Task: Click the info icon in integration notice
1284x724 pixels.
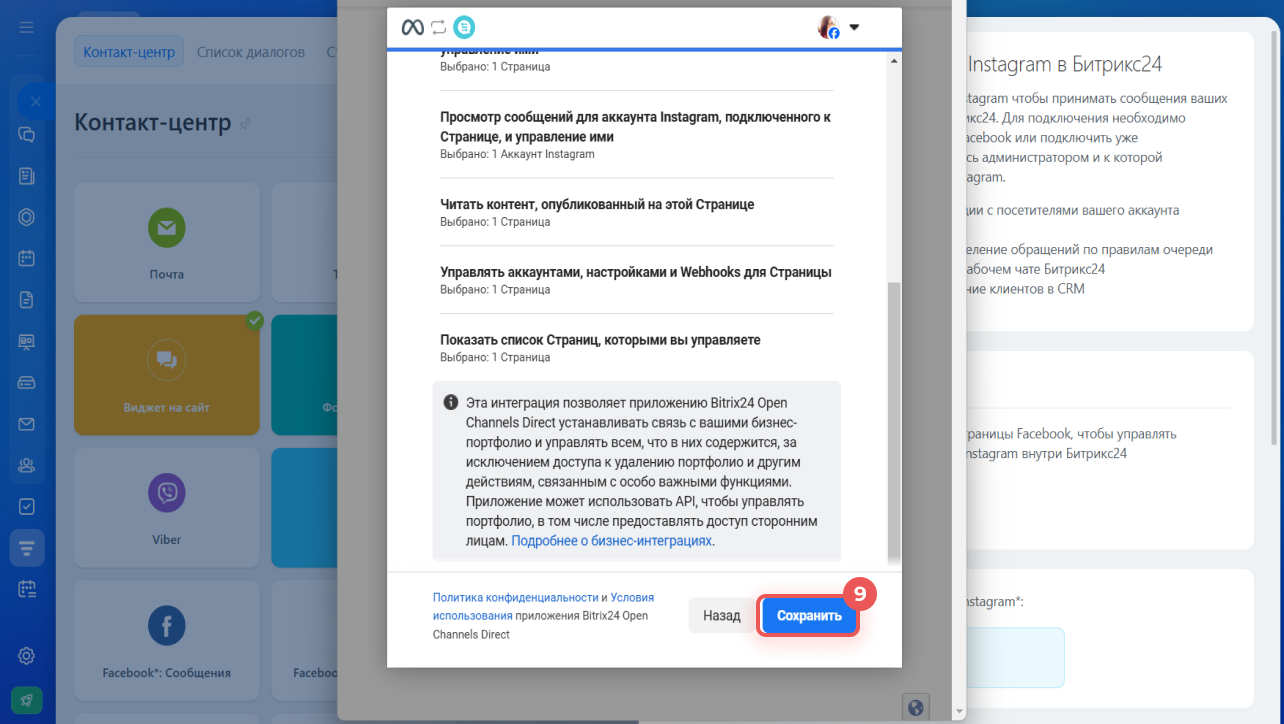Action: coord(451,402)
